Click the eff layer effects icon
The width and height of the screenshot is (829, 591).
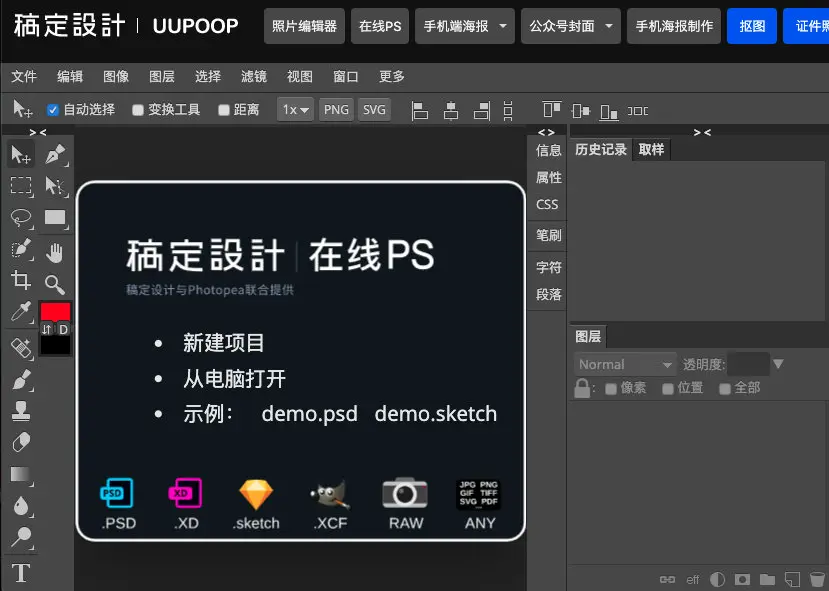(x=693, y=579)
